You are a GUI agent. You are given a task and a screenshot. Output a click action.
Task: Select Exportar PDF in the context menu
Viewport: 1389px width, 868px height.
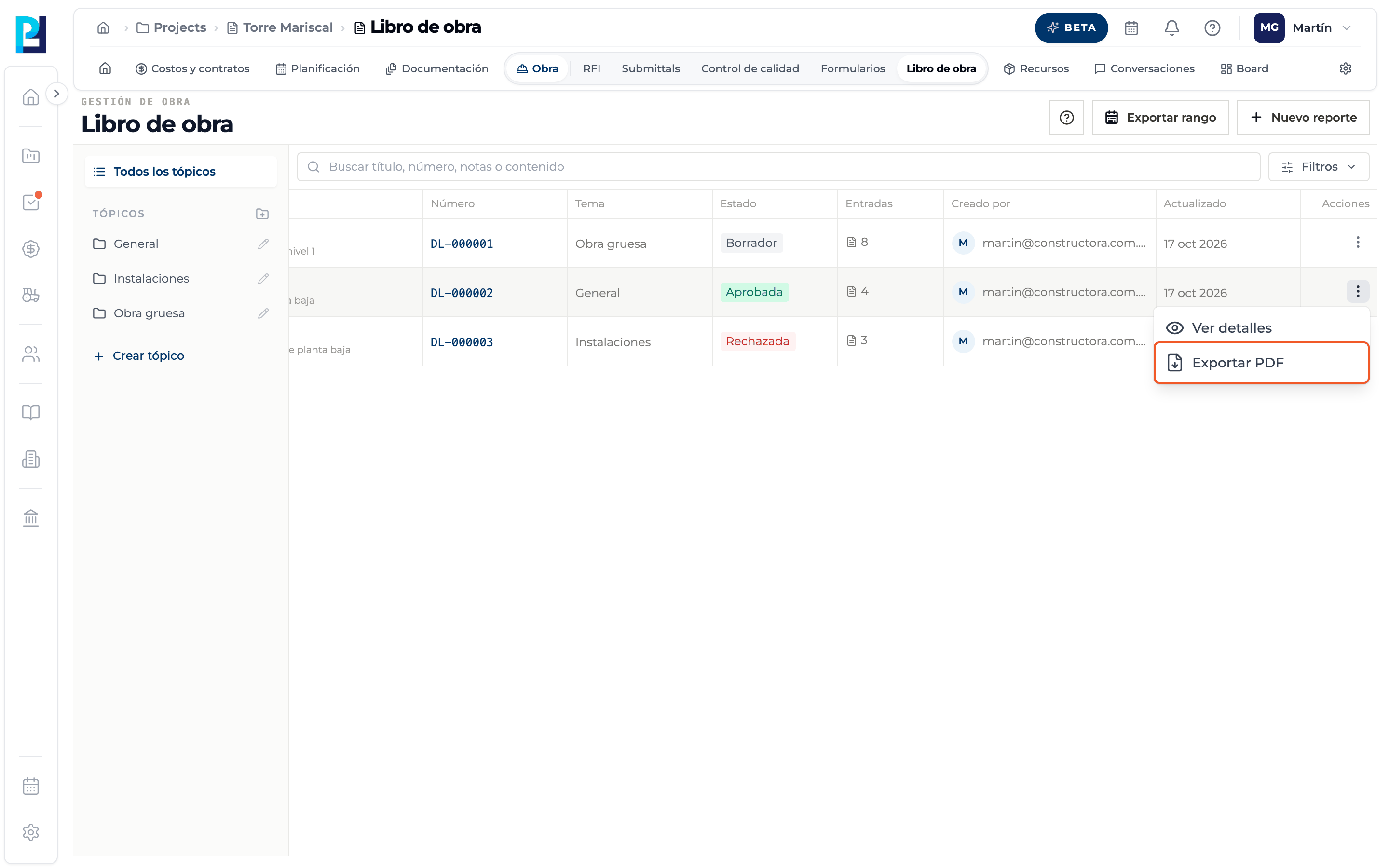tap(1261, 363)
